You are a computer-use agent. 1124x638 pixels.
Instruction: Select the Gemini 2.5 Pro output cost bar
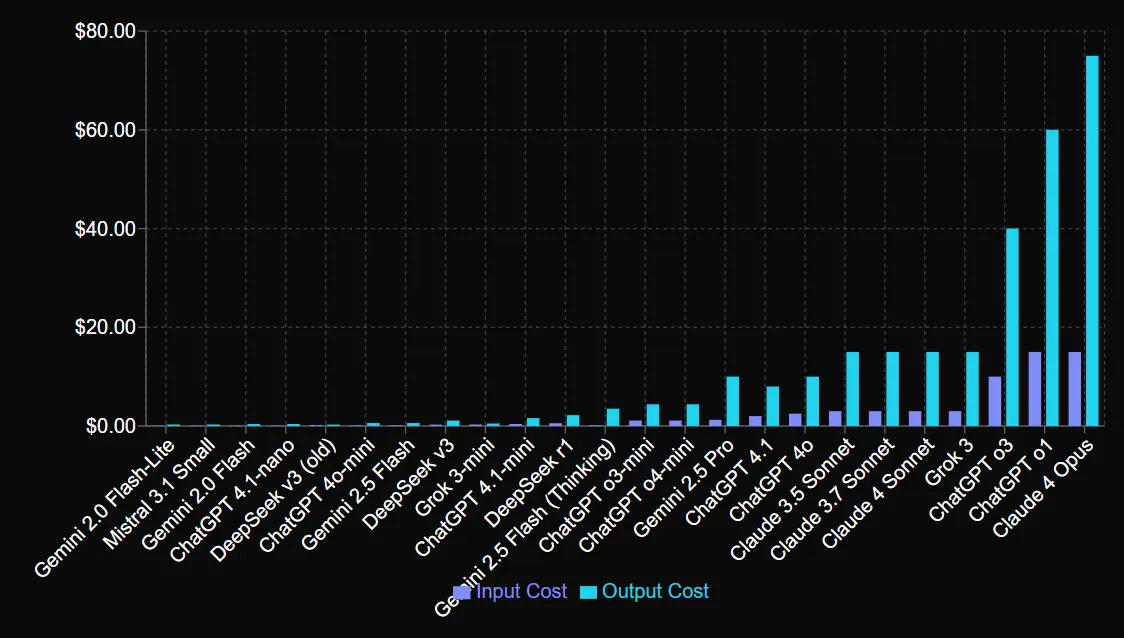[733, 401]
